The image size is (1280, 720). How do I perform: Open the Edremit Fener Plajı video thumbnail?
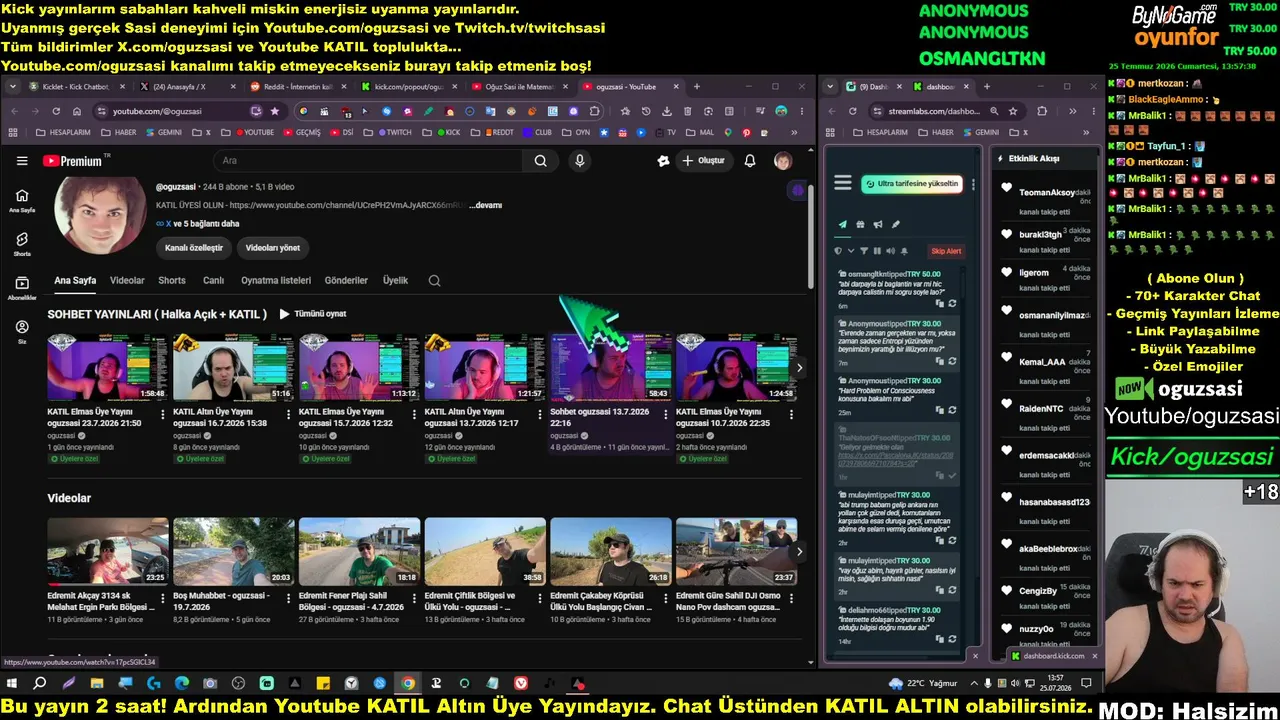[359, 551]
